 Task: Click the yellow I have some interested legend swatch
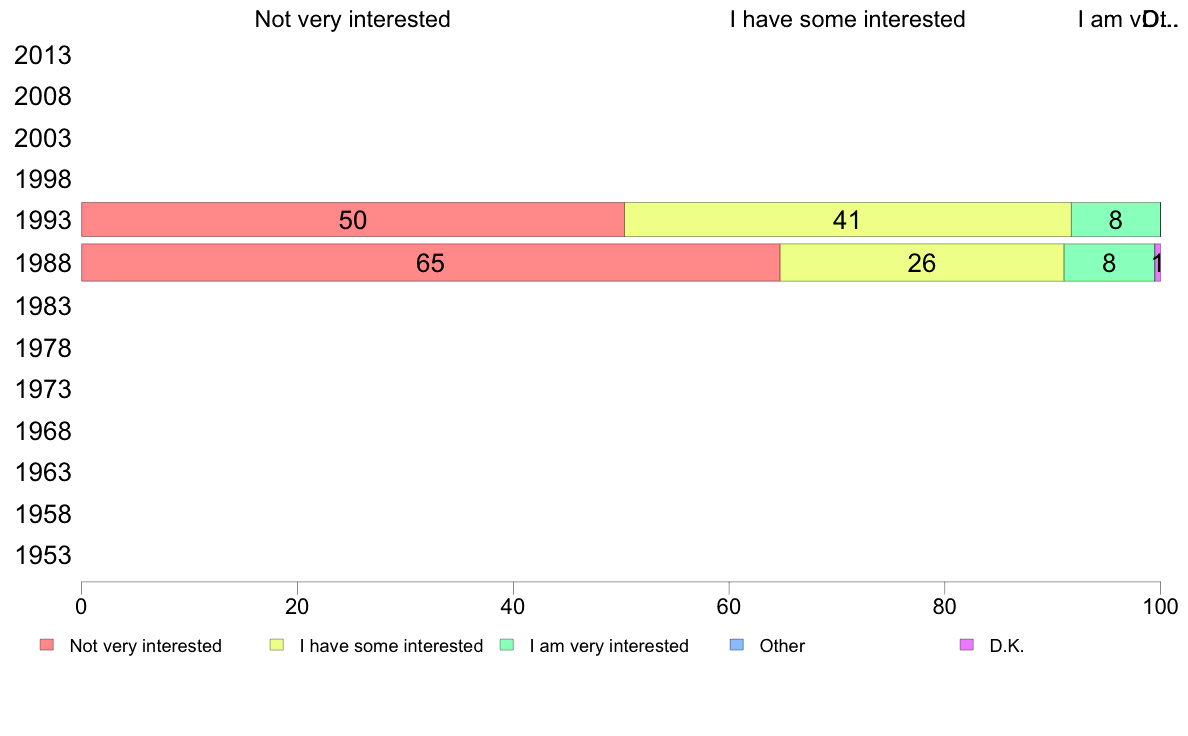[277, 645]
